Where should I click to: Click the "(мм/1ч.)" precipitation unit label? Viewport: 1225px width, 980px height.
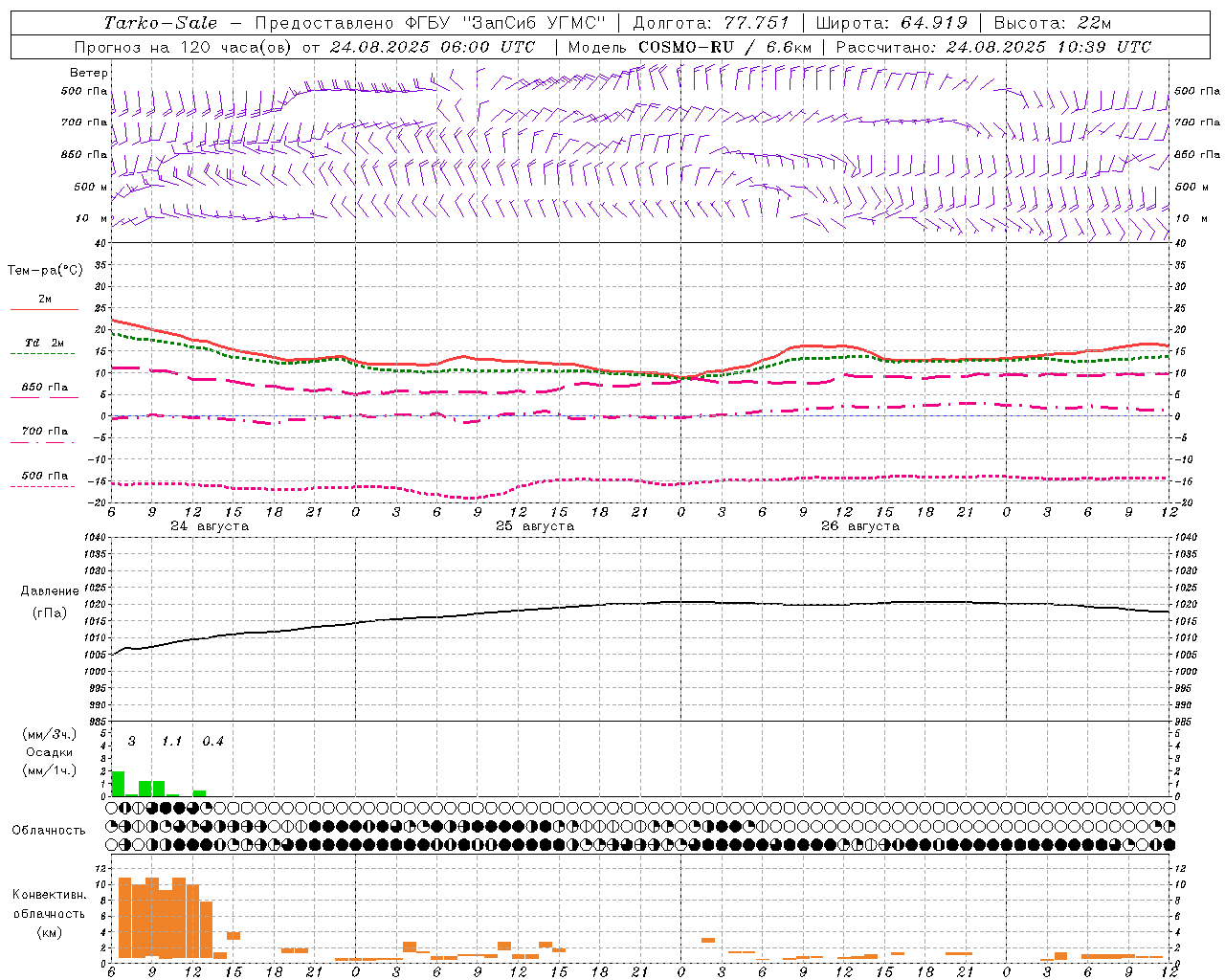tap(49, 770)
